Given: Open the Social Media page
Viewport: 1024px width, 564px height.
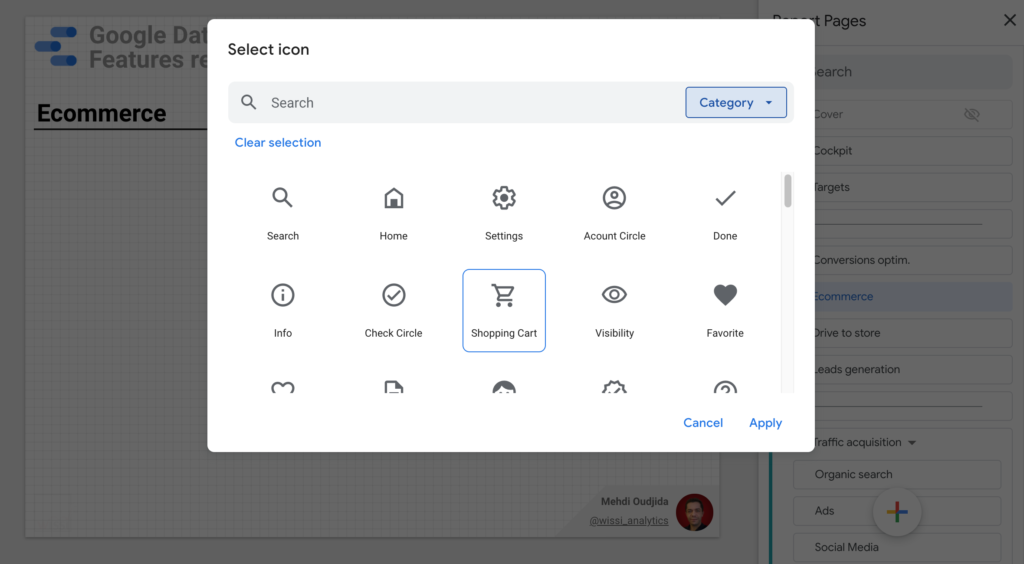Looking at the screenshot, I should (x=897, y=547).
